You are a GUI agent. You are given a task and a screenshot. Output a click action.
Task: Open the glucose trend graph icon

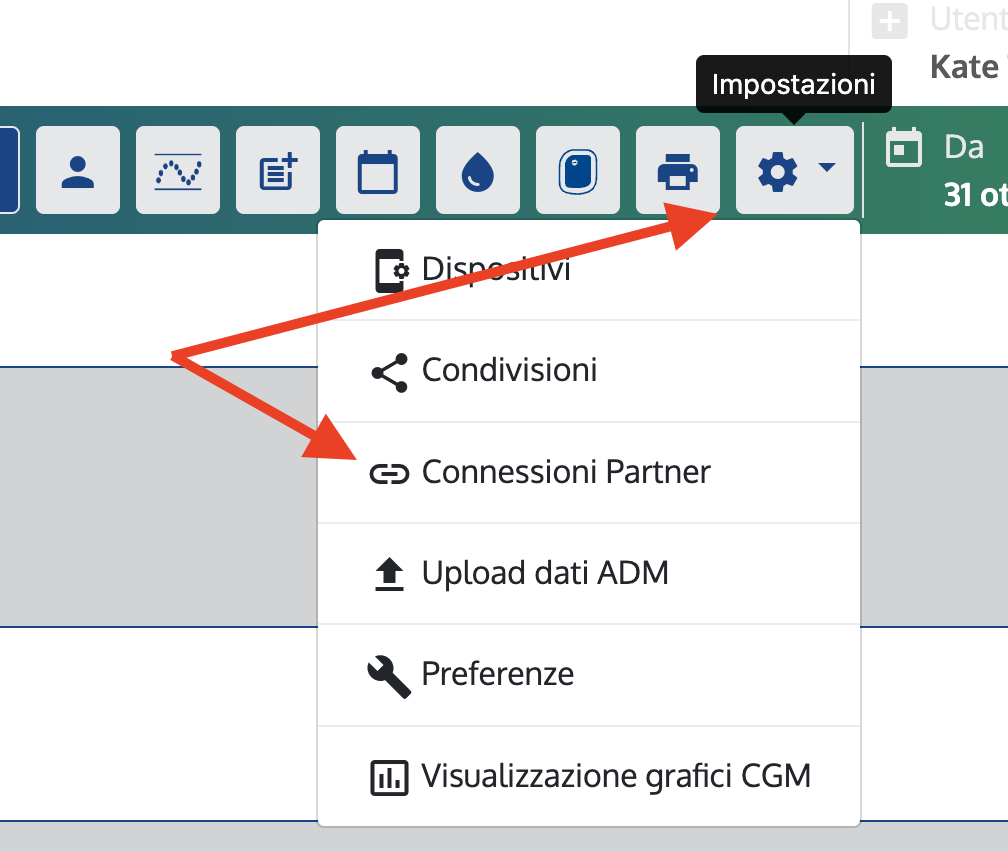[178, 170]
